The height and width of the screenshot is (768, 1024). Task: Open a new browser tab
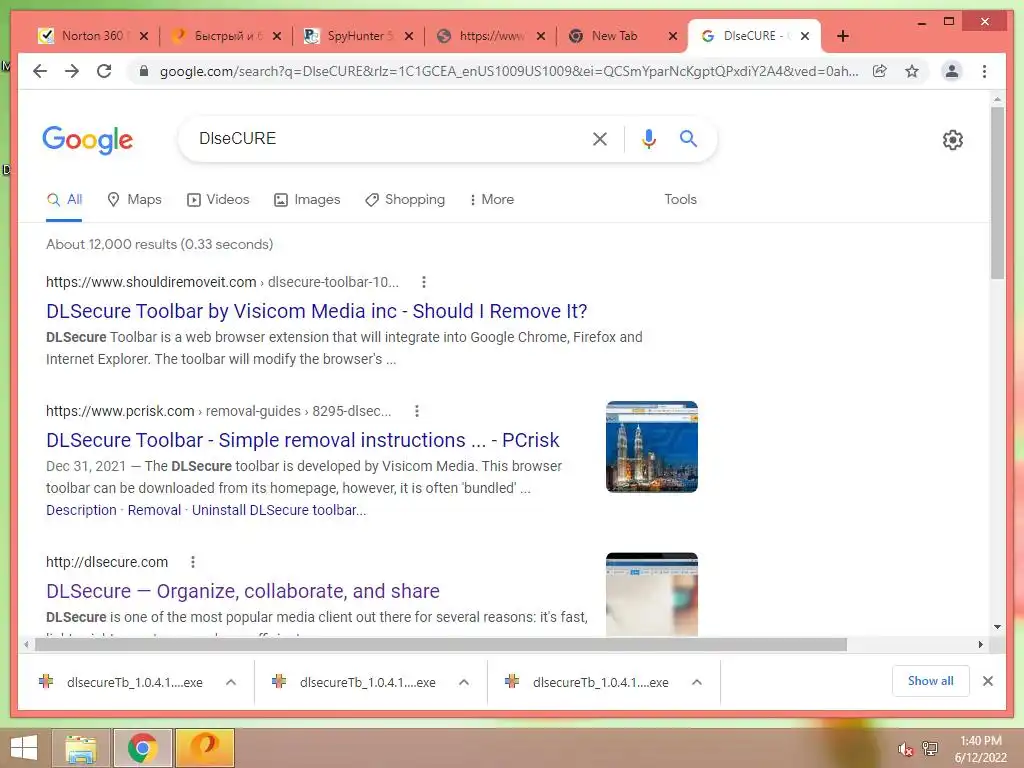click(x=842, y=36)
